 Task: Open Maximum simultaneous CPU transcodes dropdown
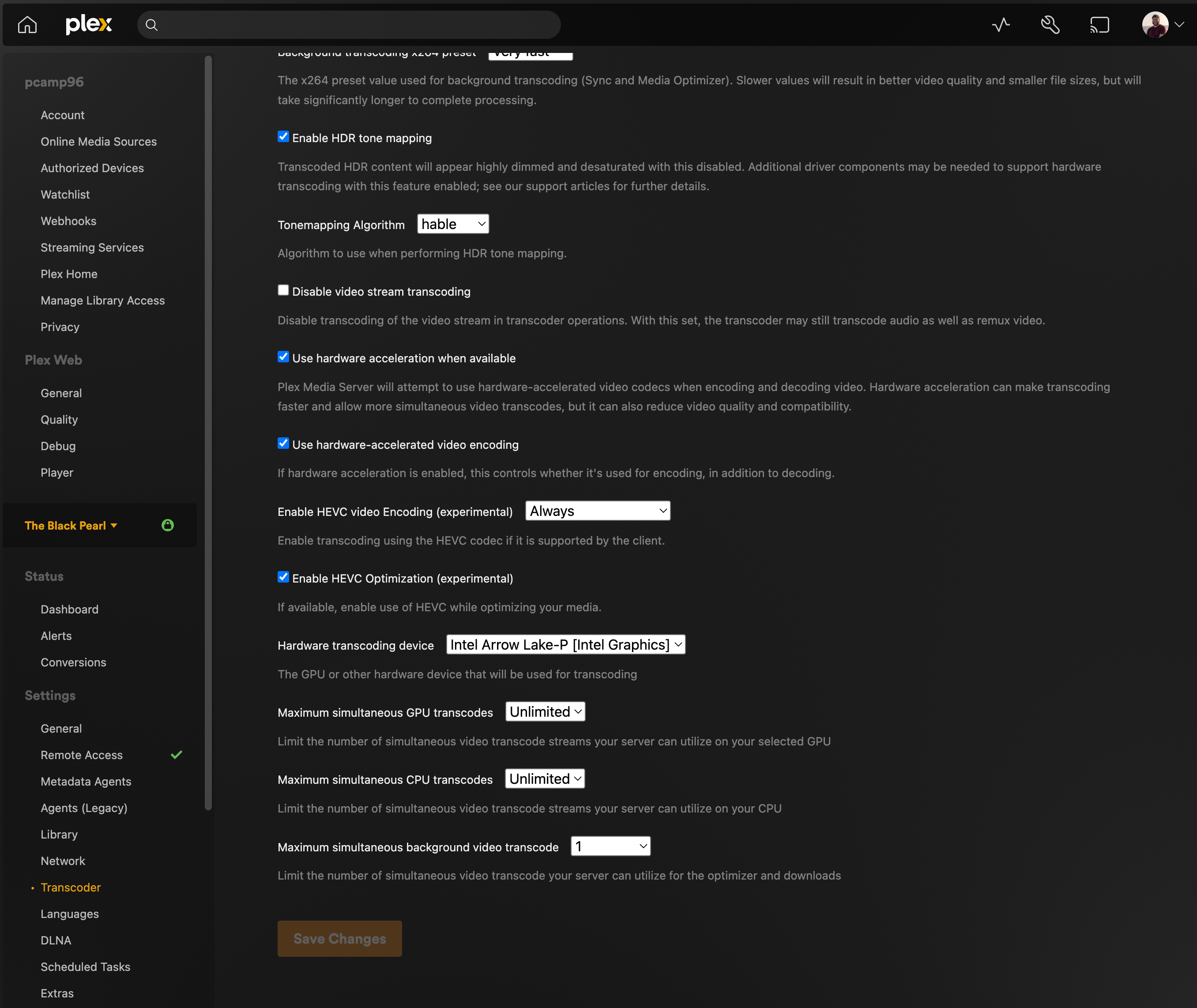545,779
